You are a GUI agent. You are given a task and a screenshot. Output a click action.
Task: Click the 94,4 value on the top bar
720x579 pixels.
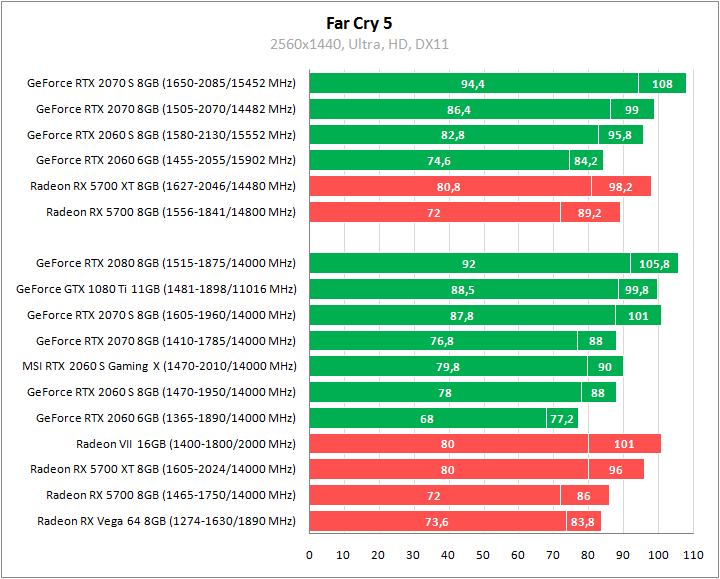(472, 83)
